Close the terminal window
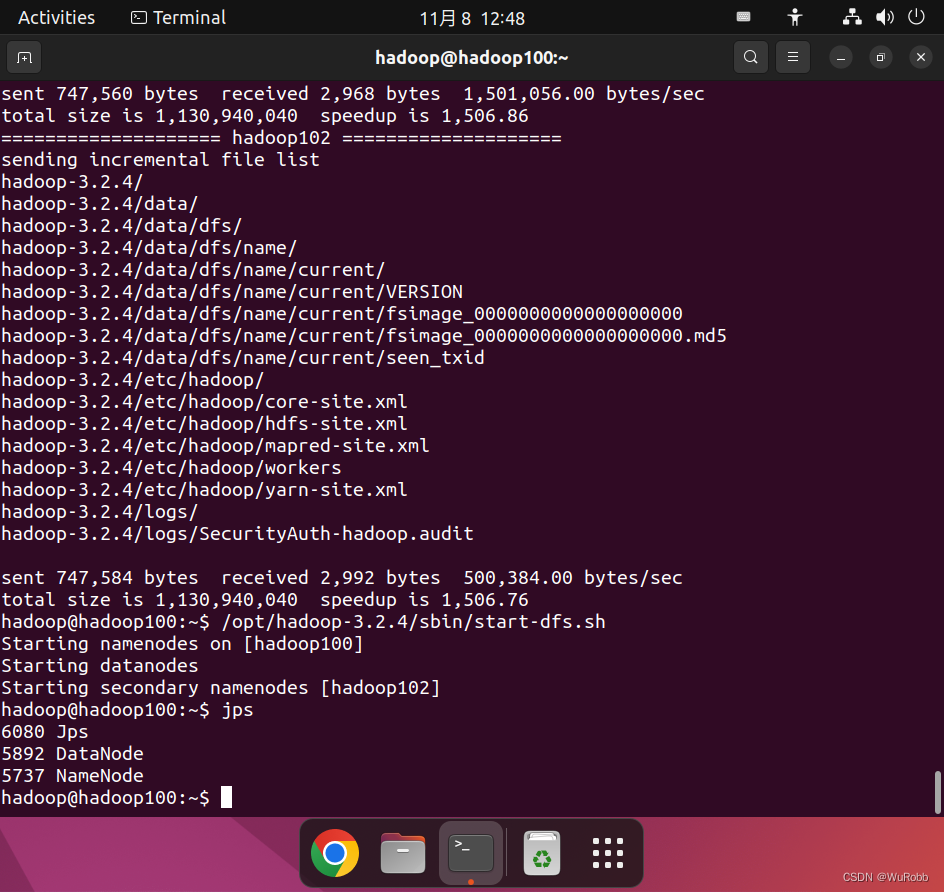The width and height of the screenshot is (944, 892). 921,58
